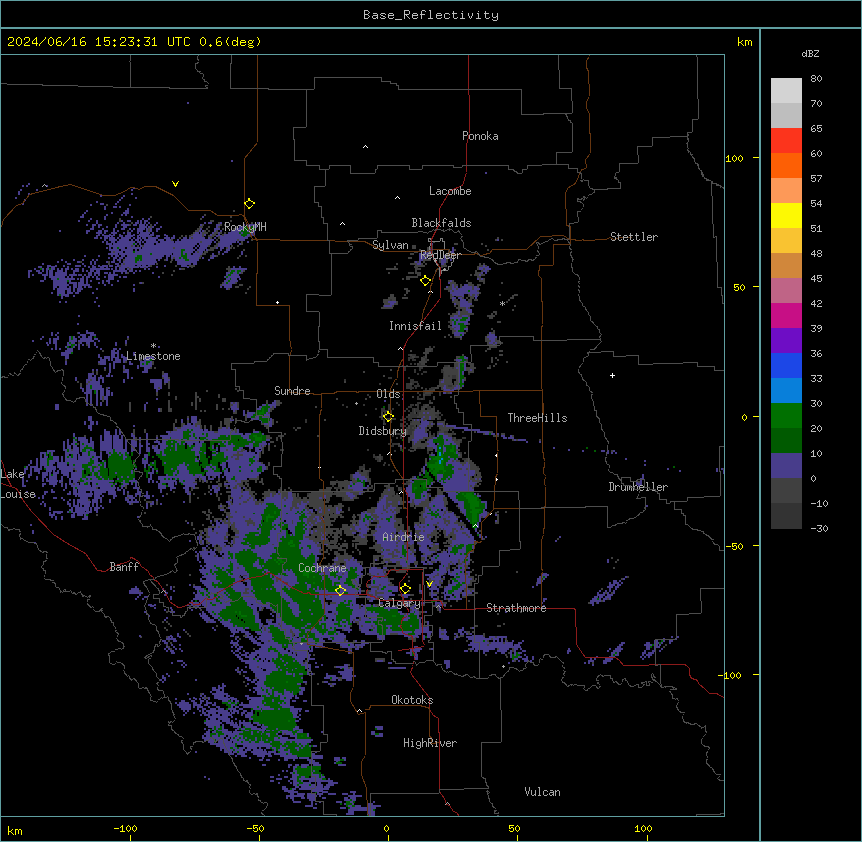The width and height of the screenshot is (862, 842).
Task: Click the Lake Louise label
Action: pos(16,484)
